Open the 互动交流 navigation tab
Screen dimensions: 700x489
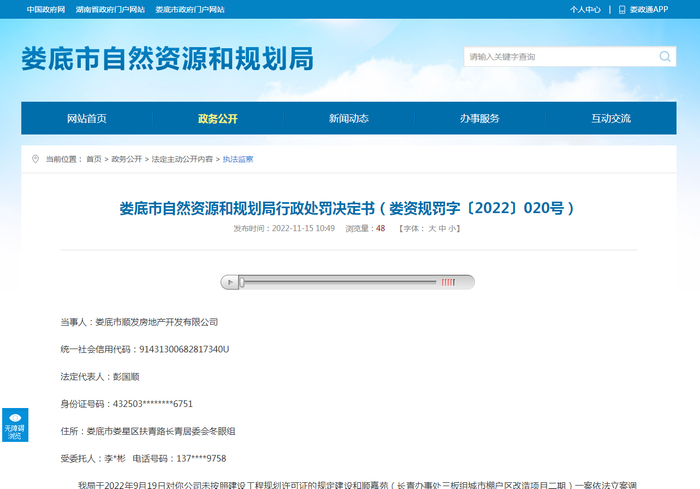[611, 118]
